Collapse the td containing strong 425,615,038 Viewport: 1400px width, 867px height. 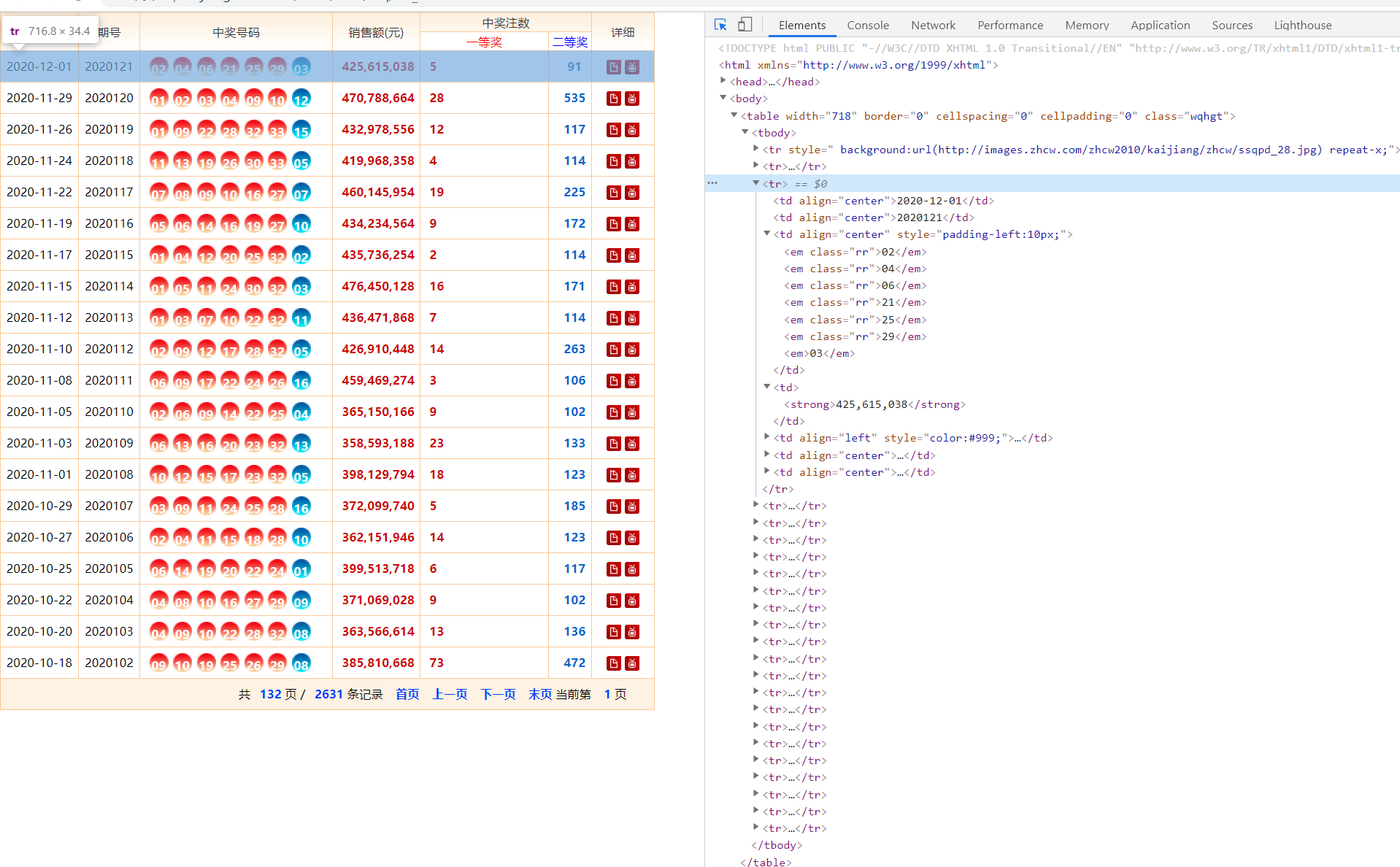coord(767,387)
